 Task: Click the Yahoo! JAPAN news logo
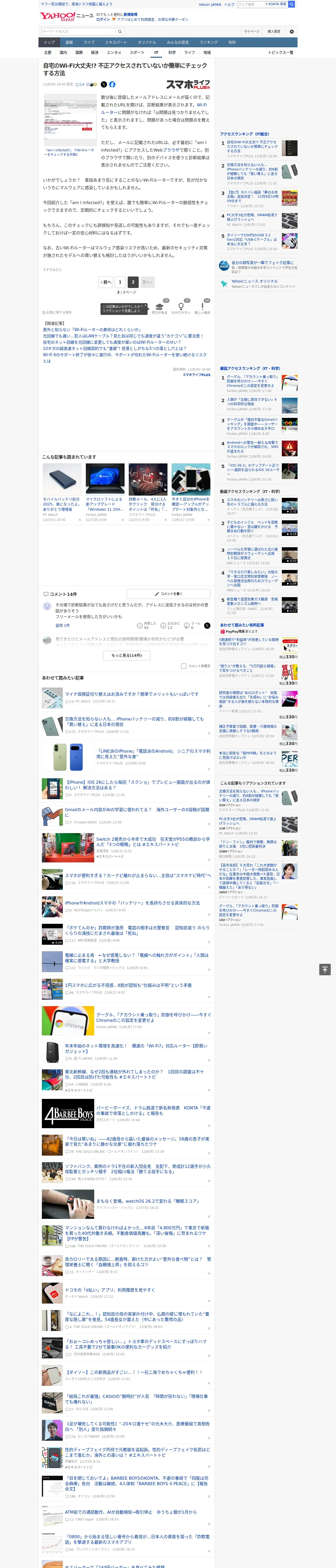pos(66,16)
